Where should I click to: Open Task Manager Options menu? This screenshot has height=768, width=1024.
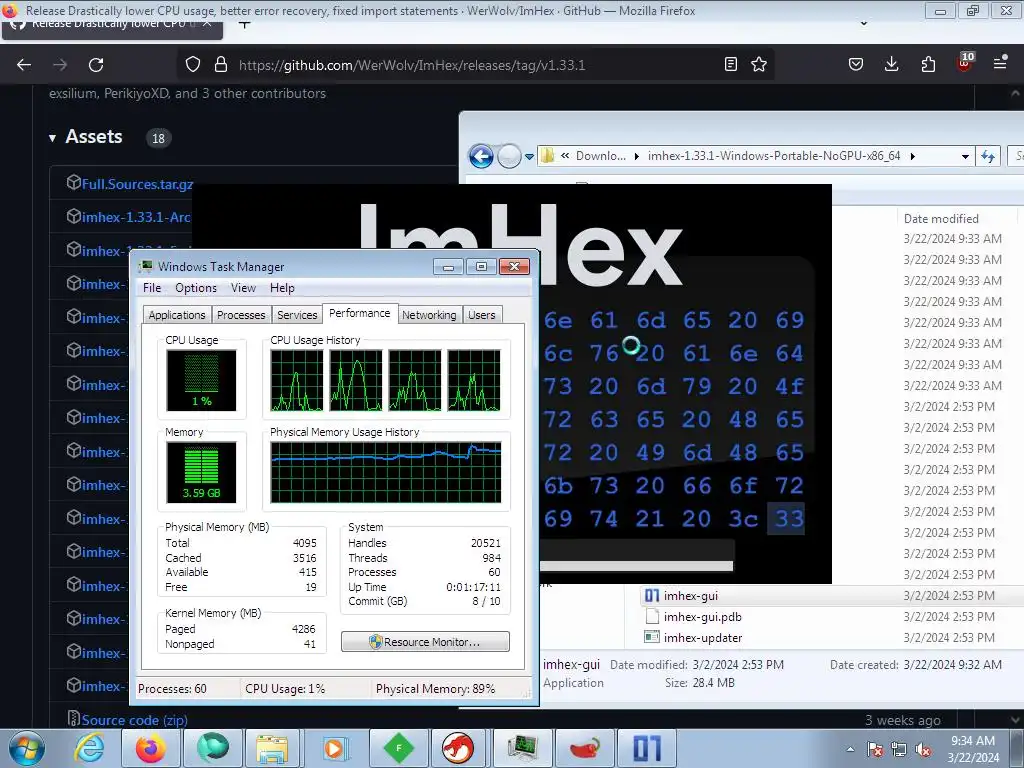tap(196, 288)
